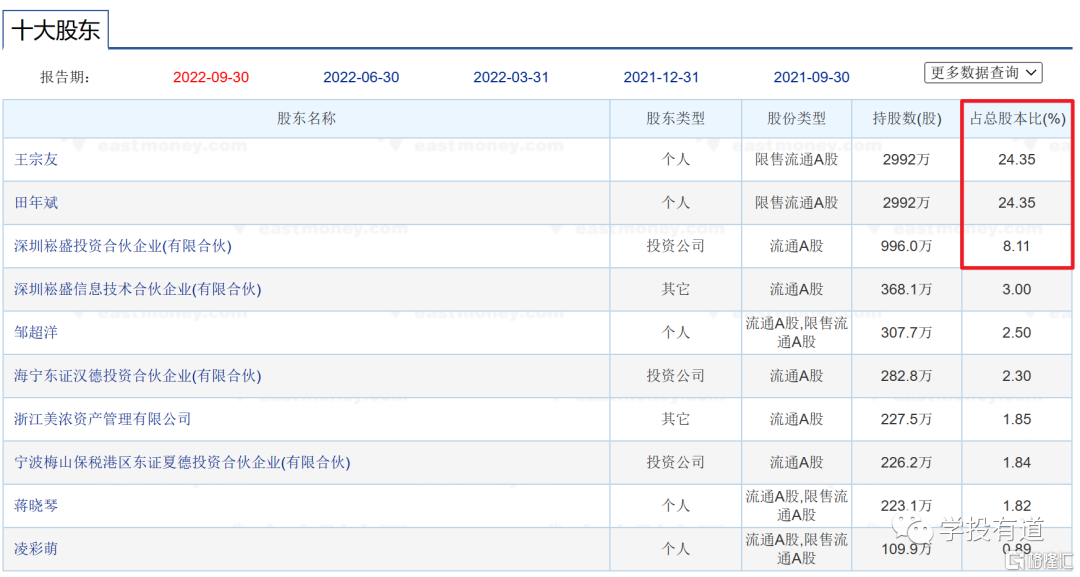Select 深圳崧盛信息技术's 其它 type cell
The image size is (1080, 577).
[676, 290]
